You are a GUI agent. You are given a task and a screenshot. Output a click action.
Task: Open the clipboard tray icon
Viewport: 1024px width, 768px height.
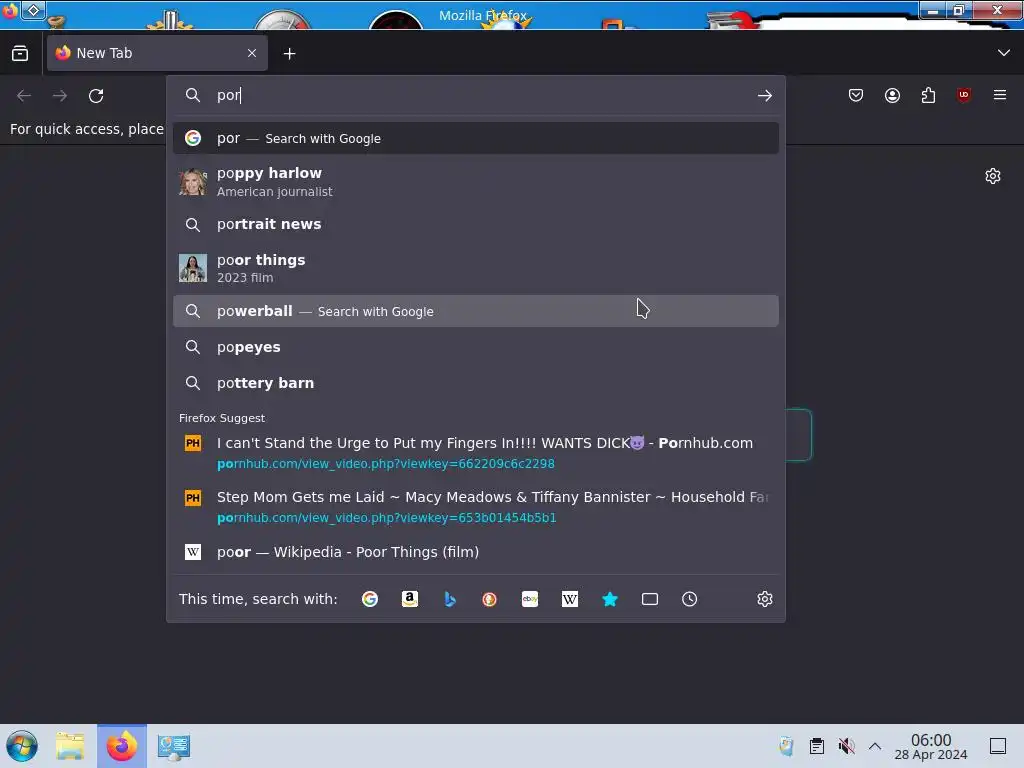(816, 746)
